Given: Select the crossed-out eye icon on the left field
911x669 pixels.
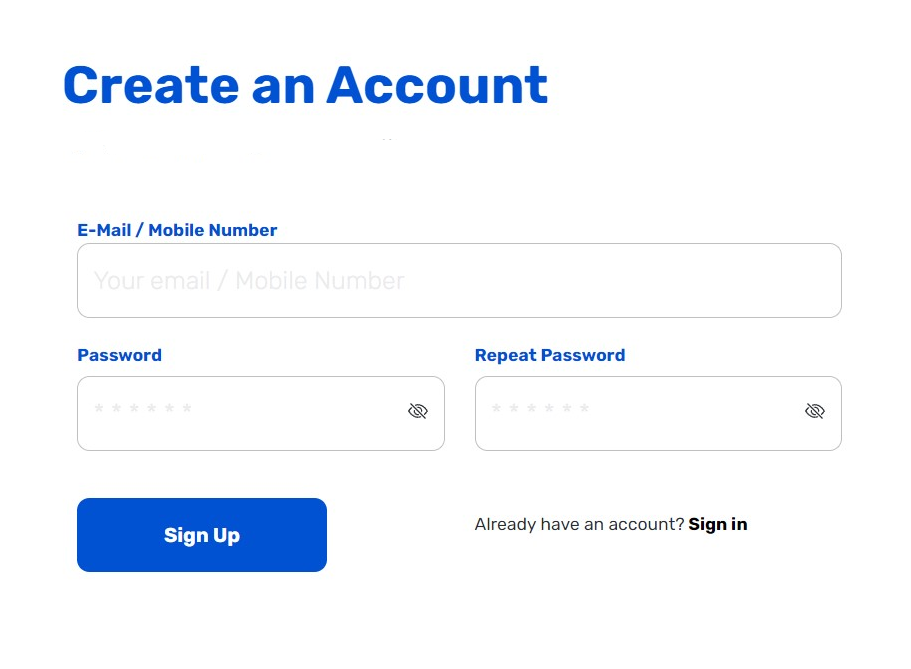Looking at the screenshot, I should (x=418, y=410).
